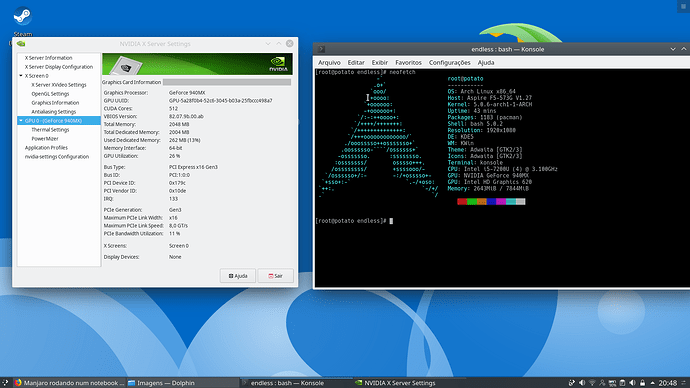This screenshot has height=388, width=690.
Task: Click the Konsole terminal prompt icon in title bar
Action: point(321,49)
